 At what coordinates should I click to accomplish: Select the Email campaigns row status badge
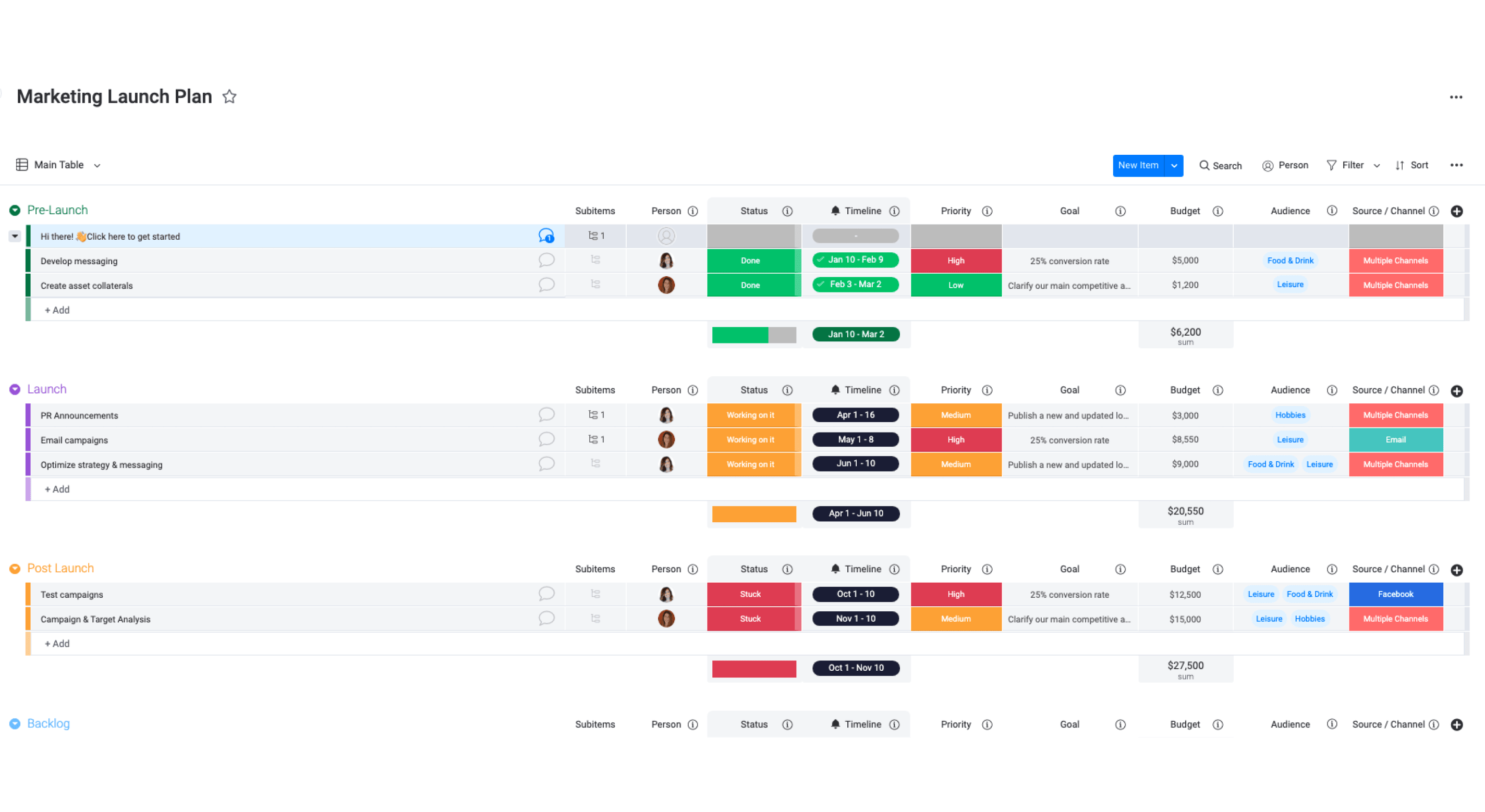[x=752, y=440]
